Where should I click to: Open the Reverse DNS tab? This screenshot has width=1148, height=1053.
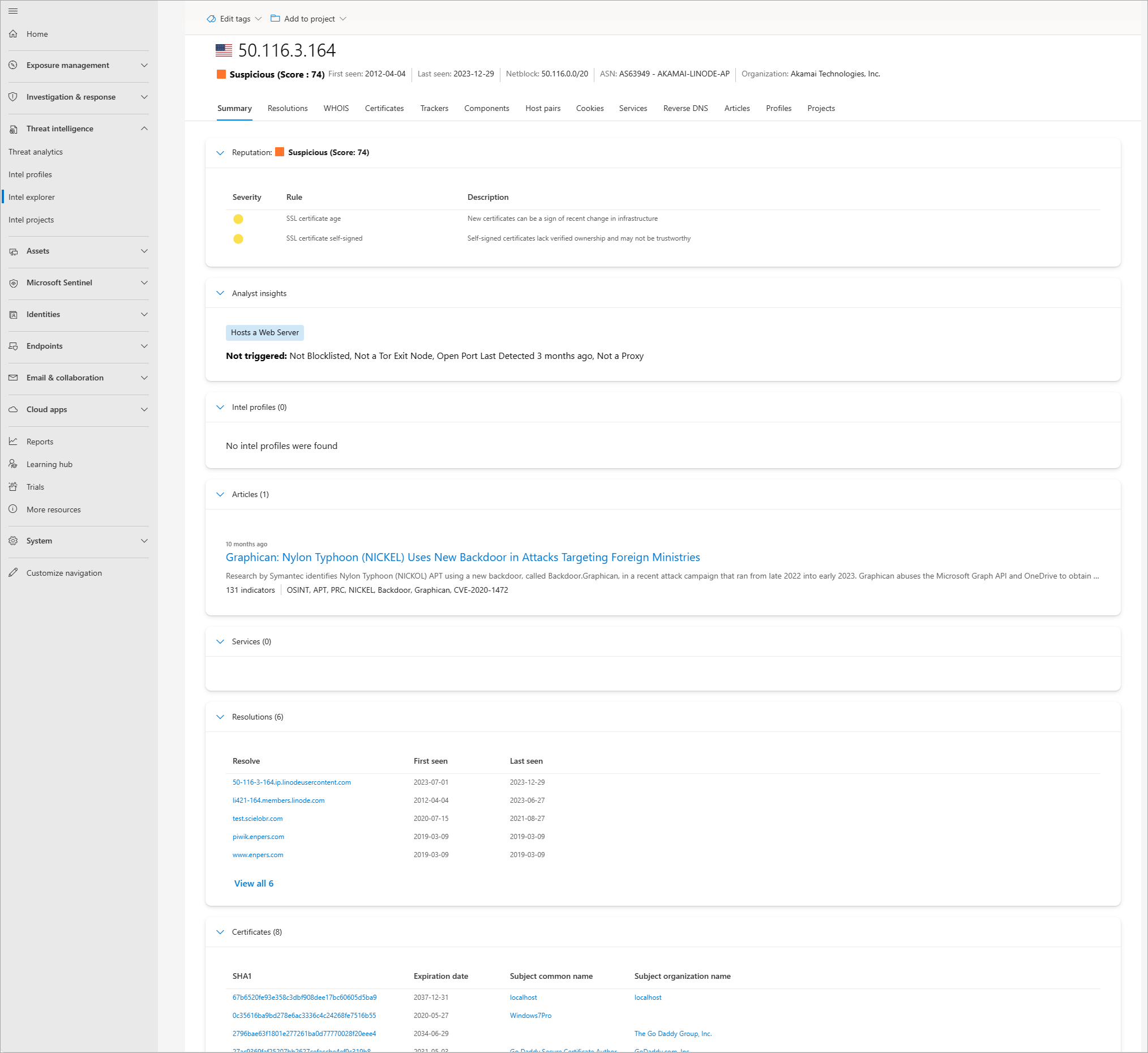coord(686,108)
